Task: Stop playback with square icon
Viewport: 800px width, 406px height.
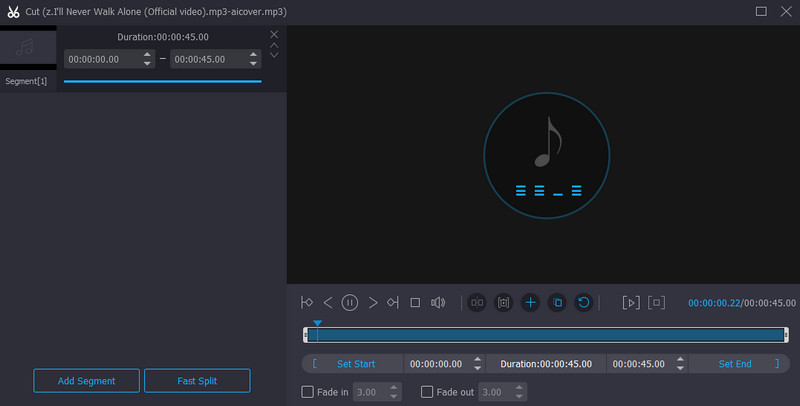Action: tap(415, 302)
